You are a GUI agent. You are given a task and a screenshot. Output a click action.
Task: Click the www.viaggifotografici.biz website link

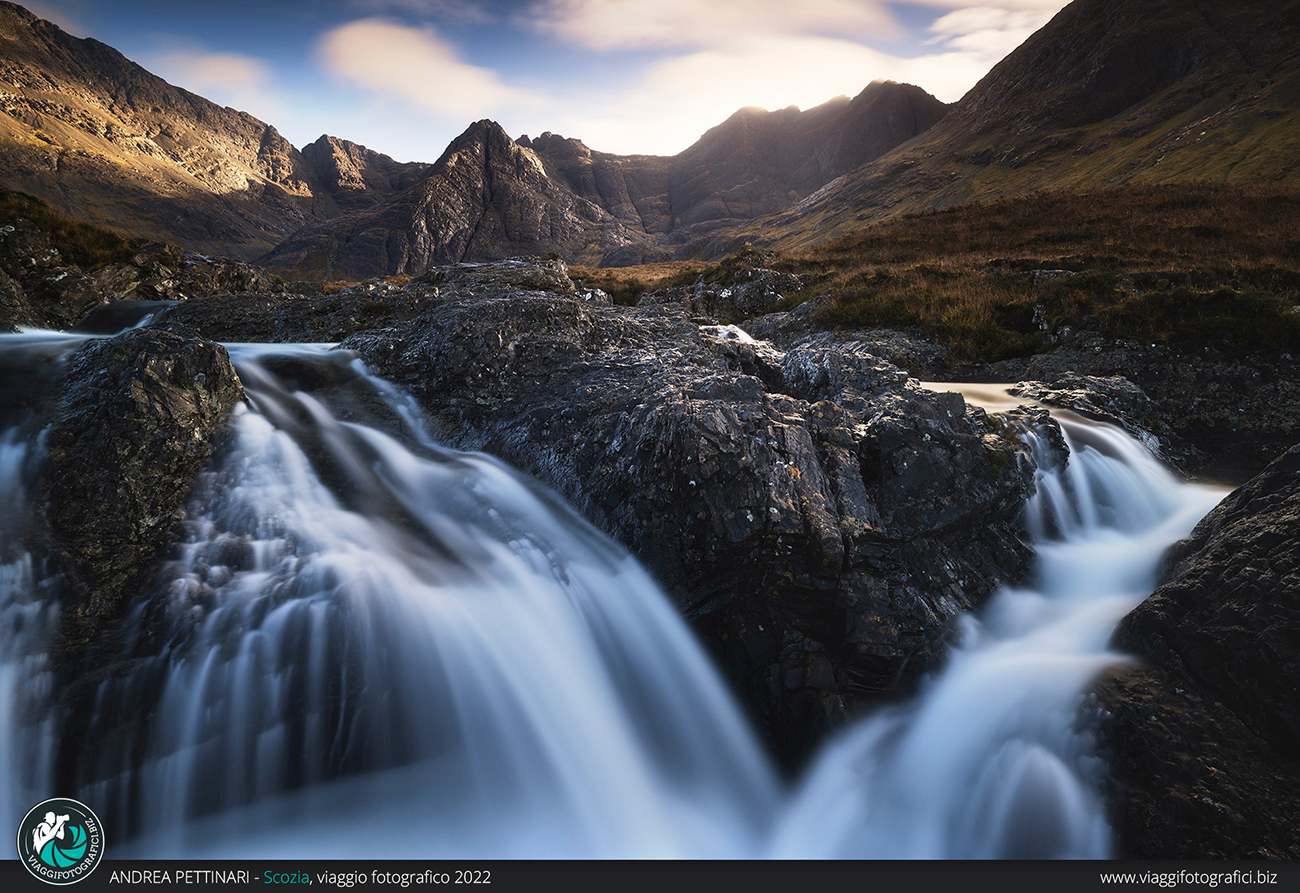[1188, 877]
